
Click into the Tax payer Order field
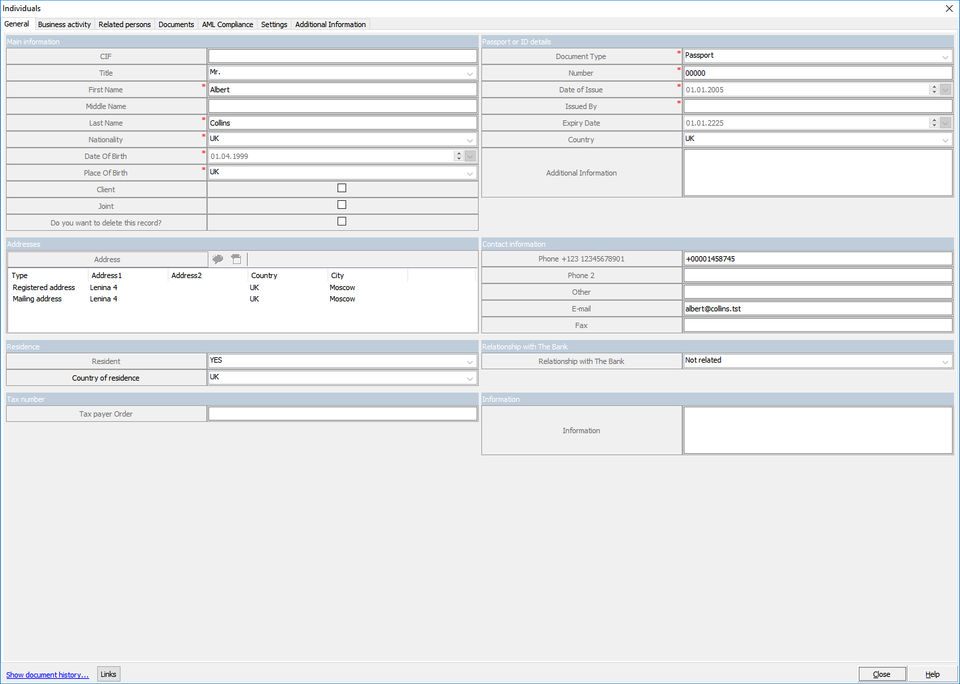(342, 414)
